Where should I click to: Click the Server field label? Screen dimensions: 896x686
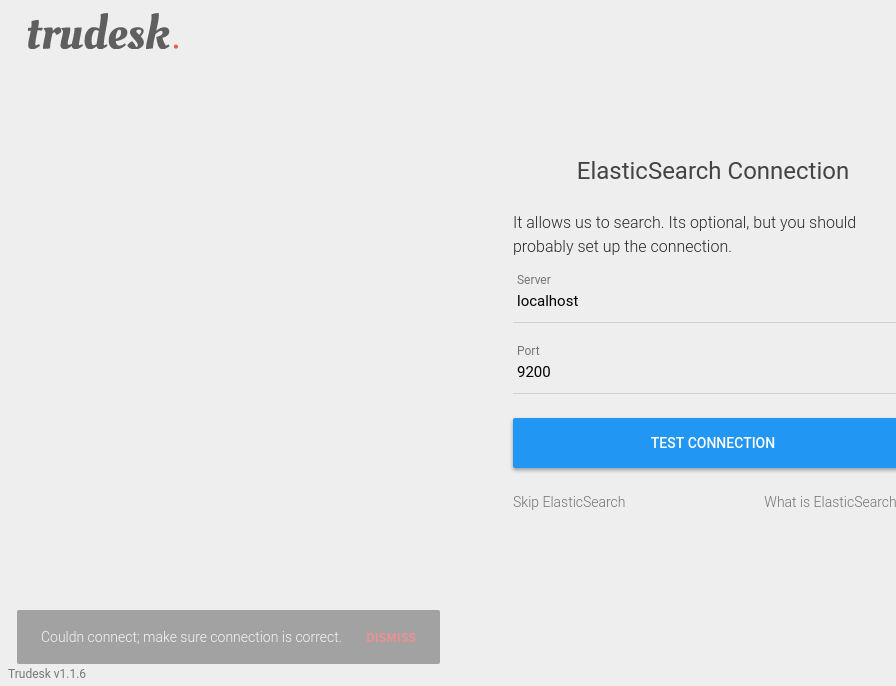coord(534,280)
